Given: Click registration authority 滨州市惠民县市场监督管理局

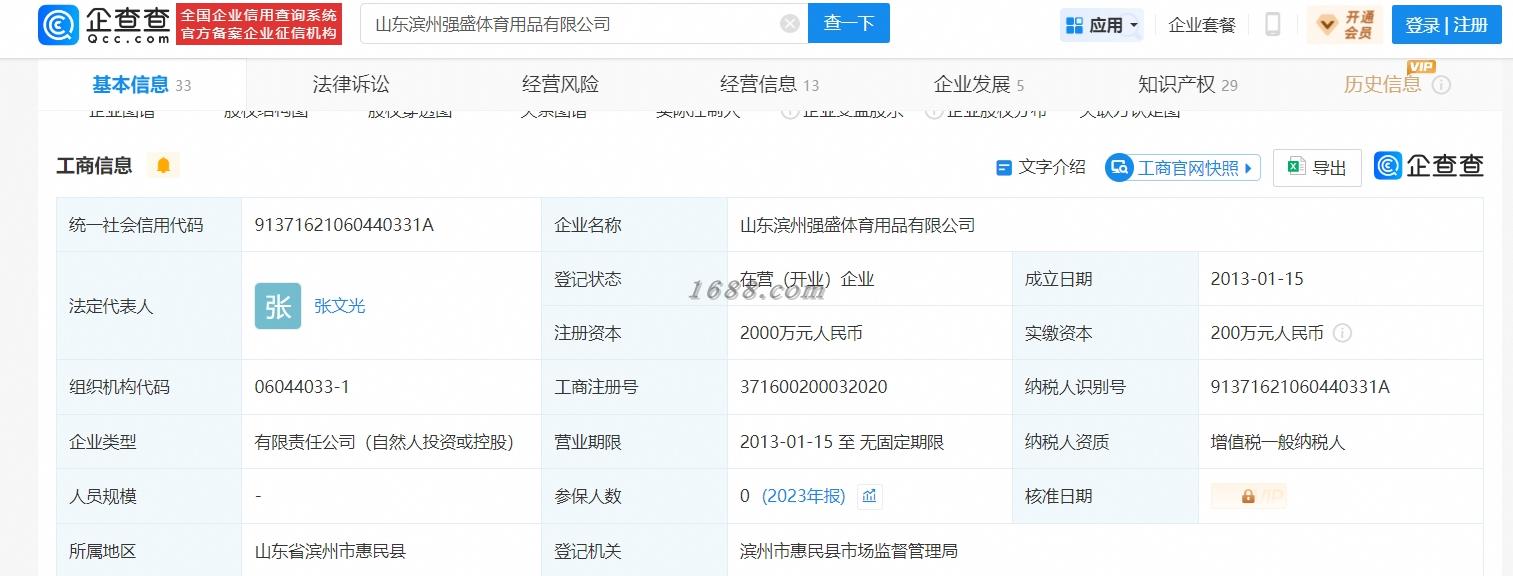Looking at the screenshot, I should (849, 551).
